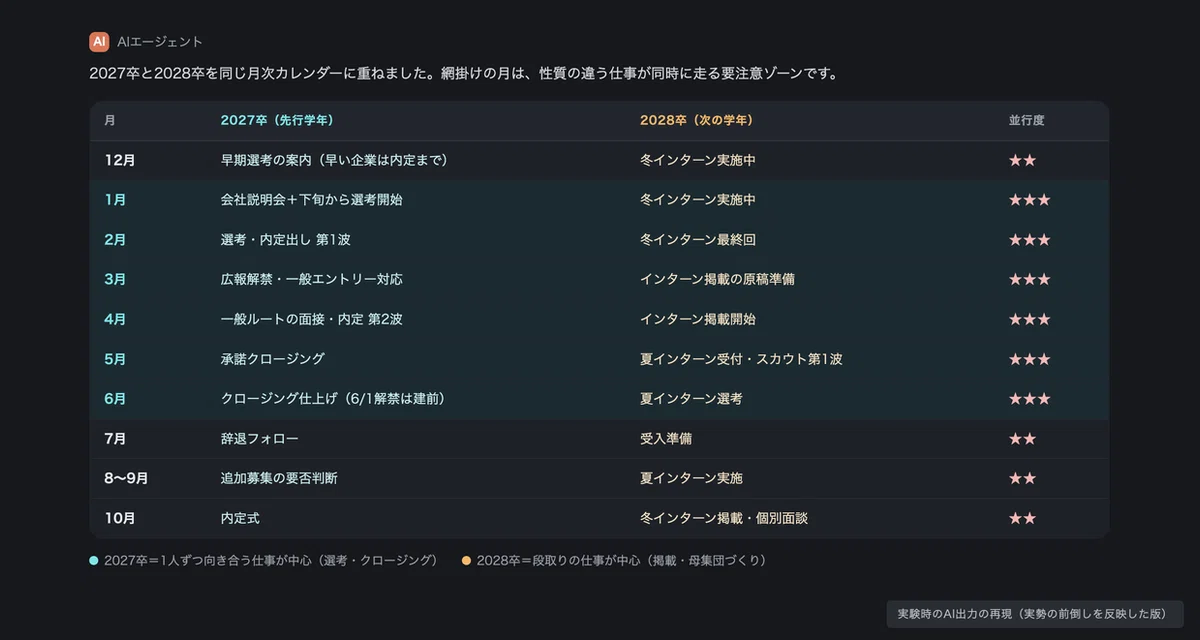Screen dimensions: 1200x640
Task: Click the AIエージェント name label
Action: click(x=160, y=42)
